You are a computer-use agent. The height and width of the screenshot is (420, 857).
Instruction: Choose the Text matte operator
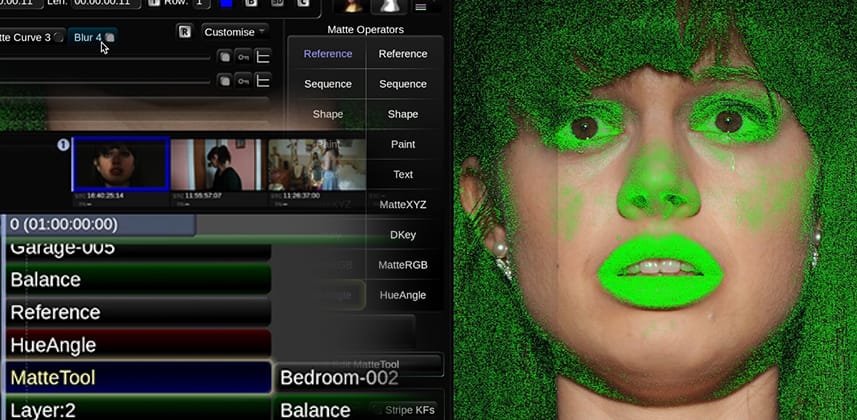pos(403,174)
